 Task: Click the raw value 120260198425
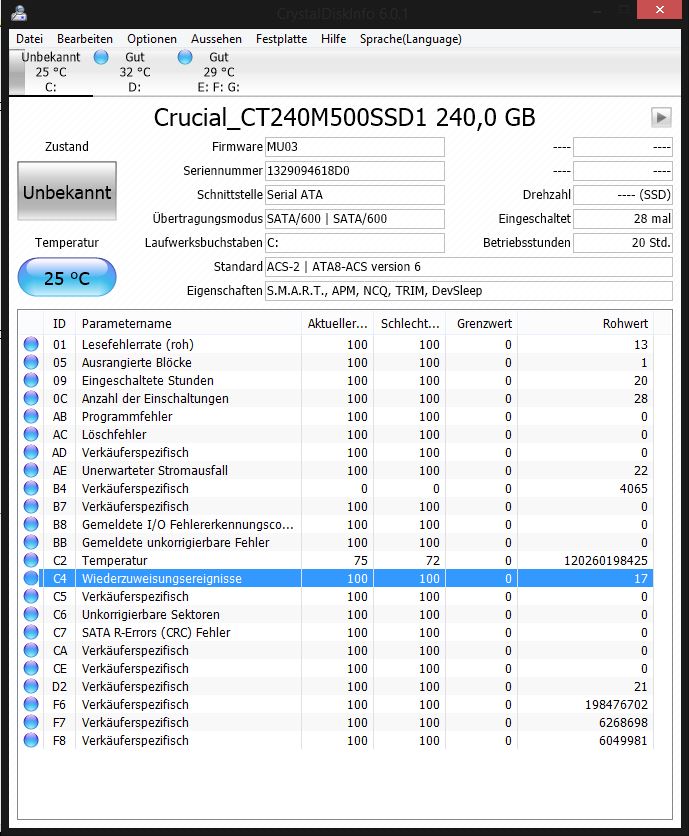pyautogui.click(x=606, y=560)
